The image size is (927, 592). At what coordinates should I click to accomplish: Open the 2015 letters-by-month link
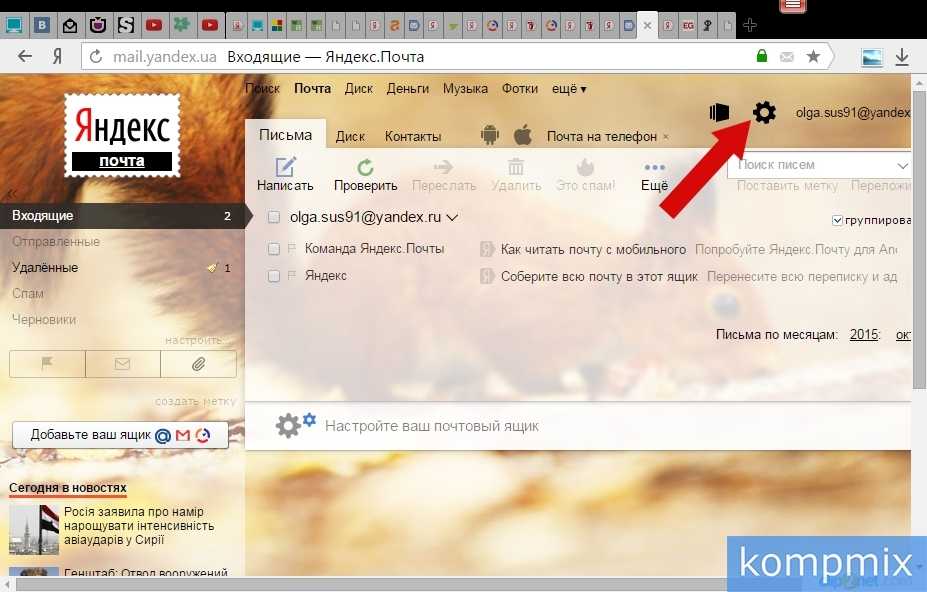(x=864, y=334)
